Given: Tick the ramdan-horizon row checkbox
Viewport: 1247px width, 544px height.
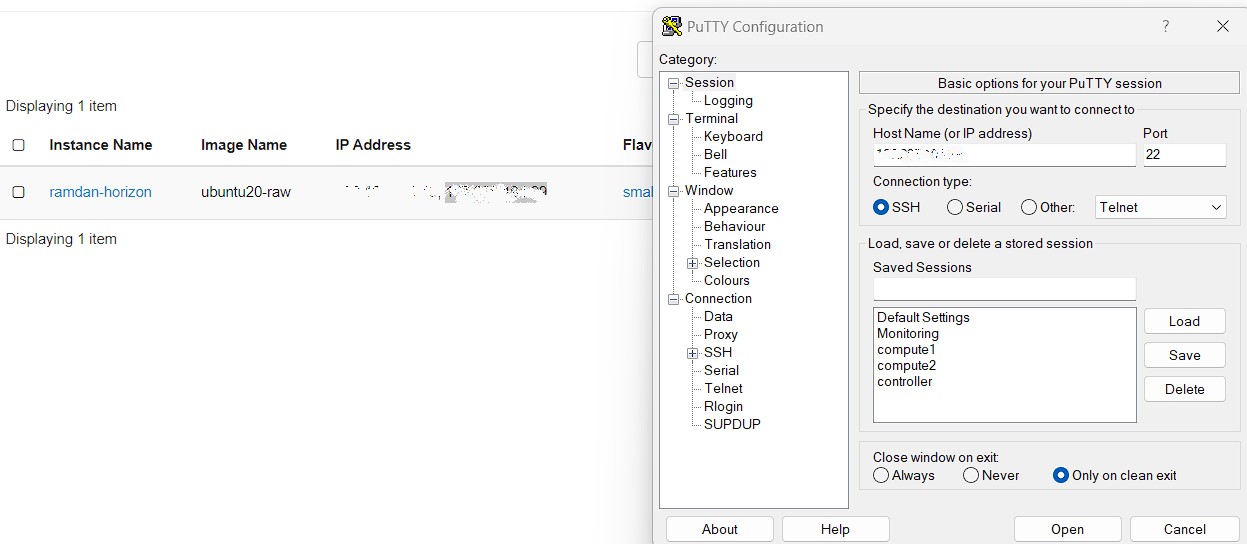Looking at the screenshot, I should tap(18, 192).
